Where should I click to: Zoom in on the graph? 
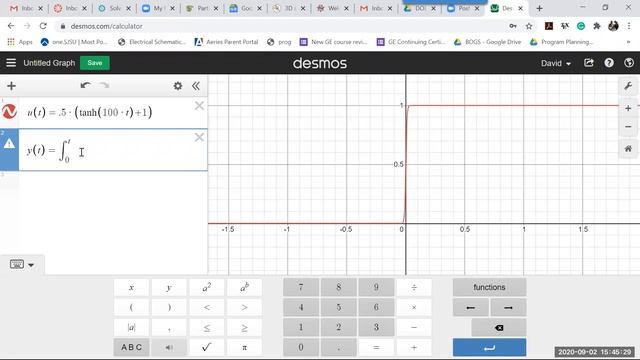[628, 108]
